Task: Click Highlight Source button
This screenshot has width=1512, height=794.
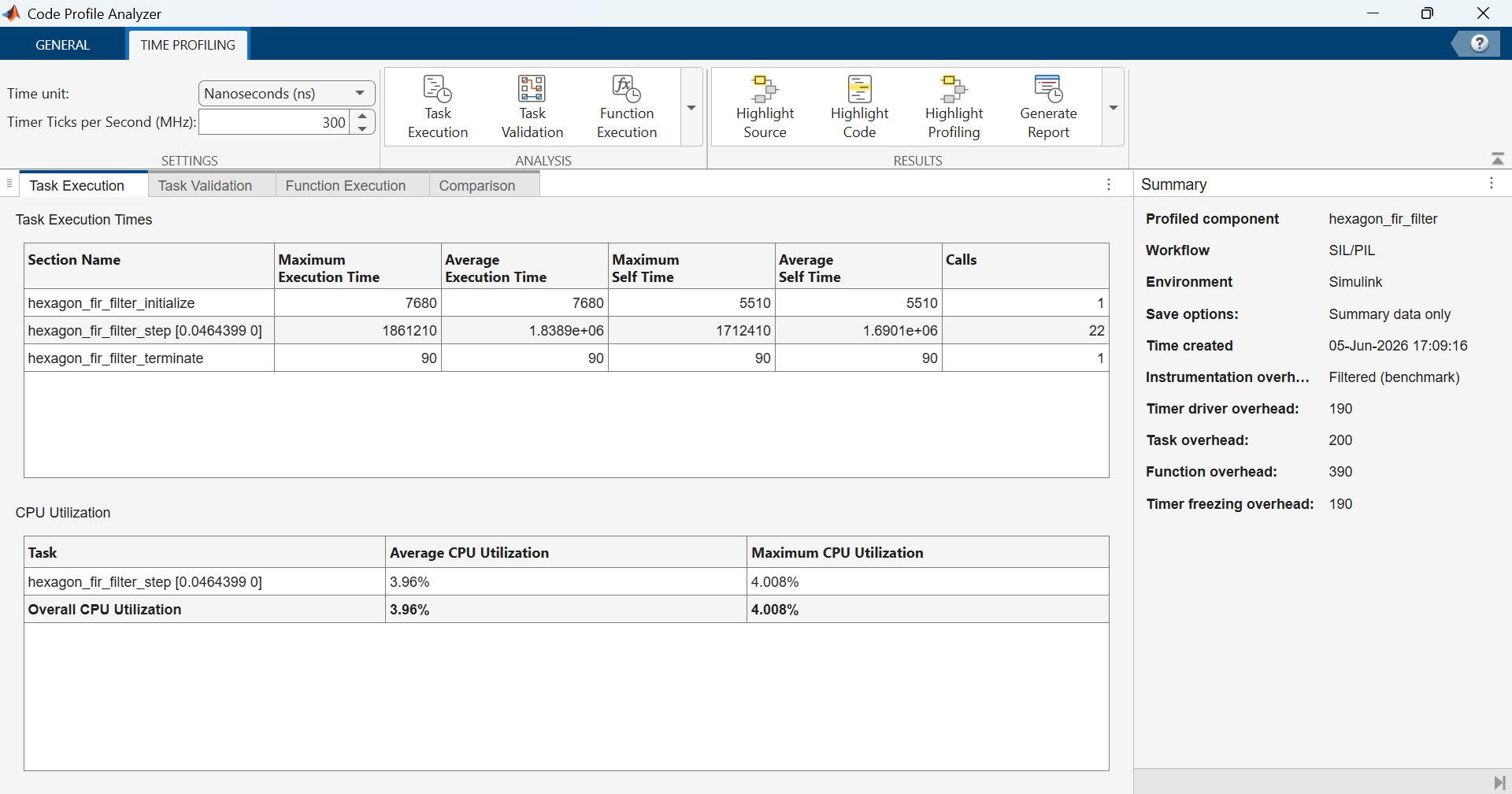Action: (765, 107)
